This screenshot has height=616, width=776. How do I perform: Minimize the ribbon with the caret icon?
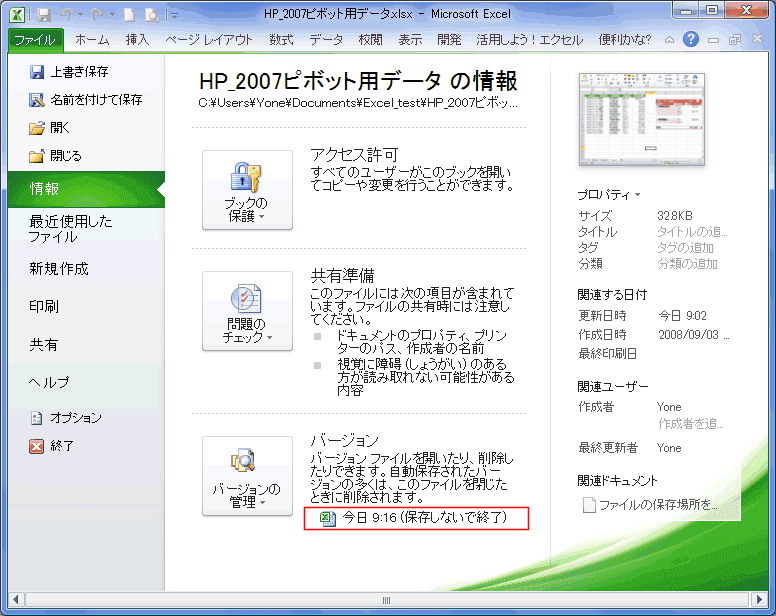coord(669,40)
